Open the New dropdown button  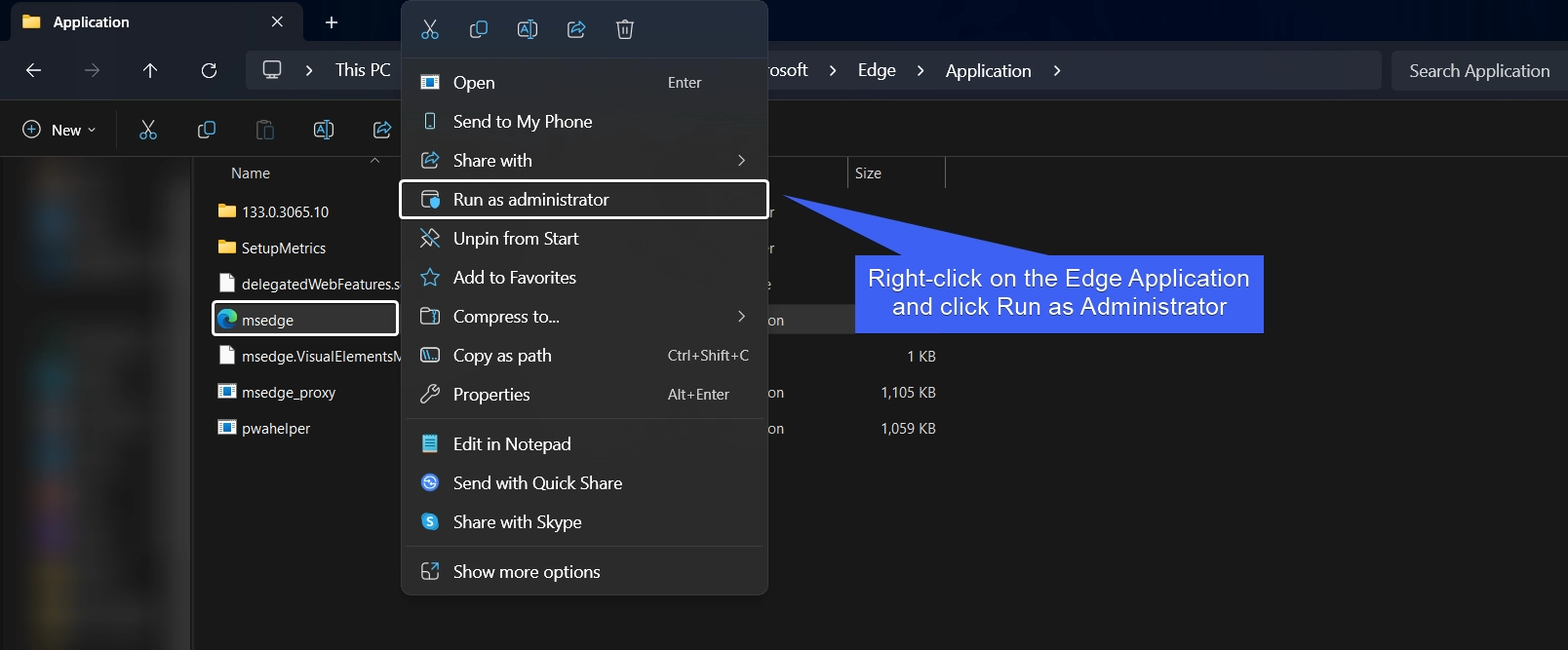59,130
